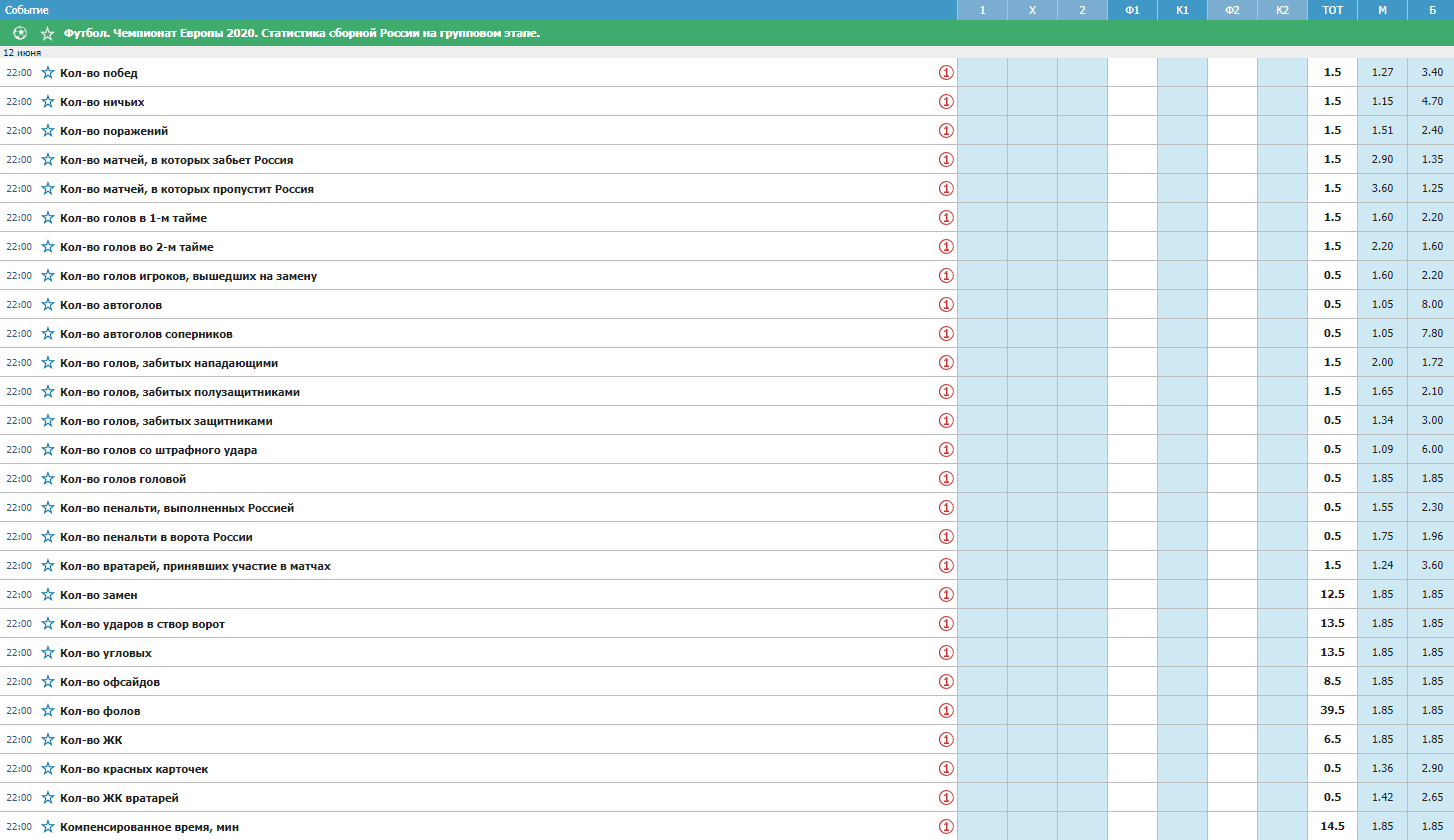Click the red circled icon for Кол-во красных карточек
Viewport: 1454px width, 840px height.
(x=946, y=769)
